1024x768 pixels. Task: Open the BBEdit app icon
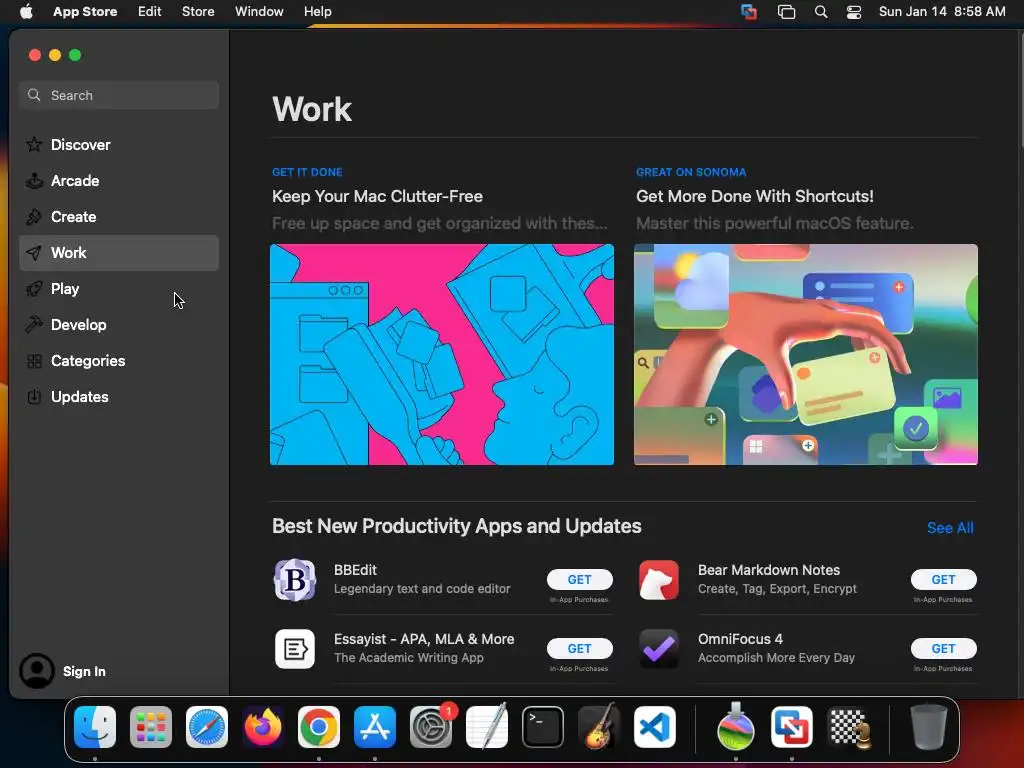[295, 580]
